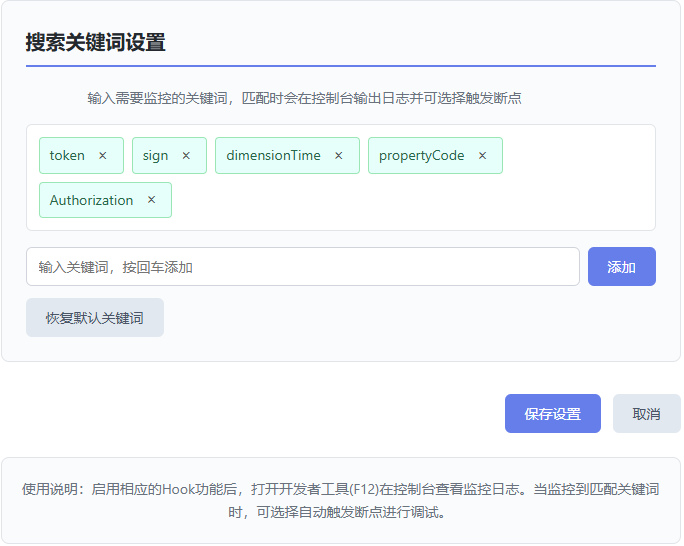Save changes with 保存设置
Image resolution: width=684 pixels, height=546 pixels.
click(552, 414)
